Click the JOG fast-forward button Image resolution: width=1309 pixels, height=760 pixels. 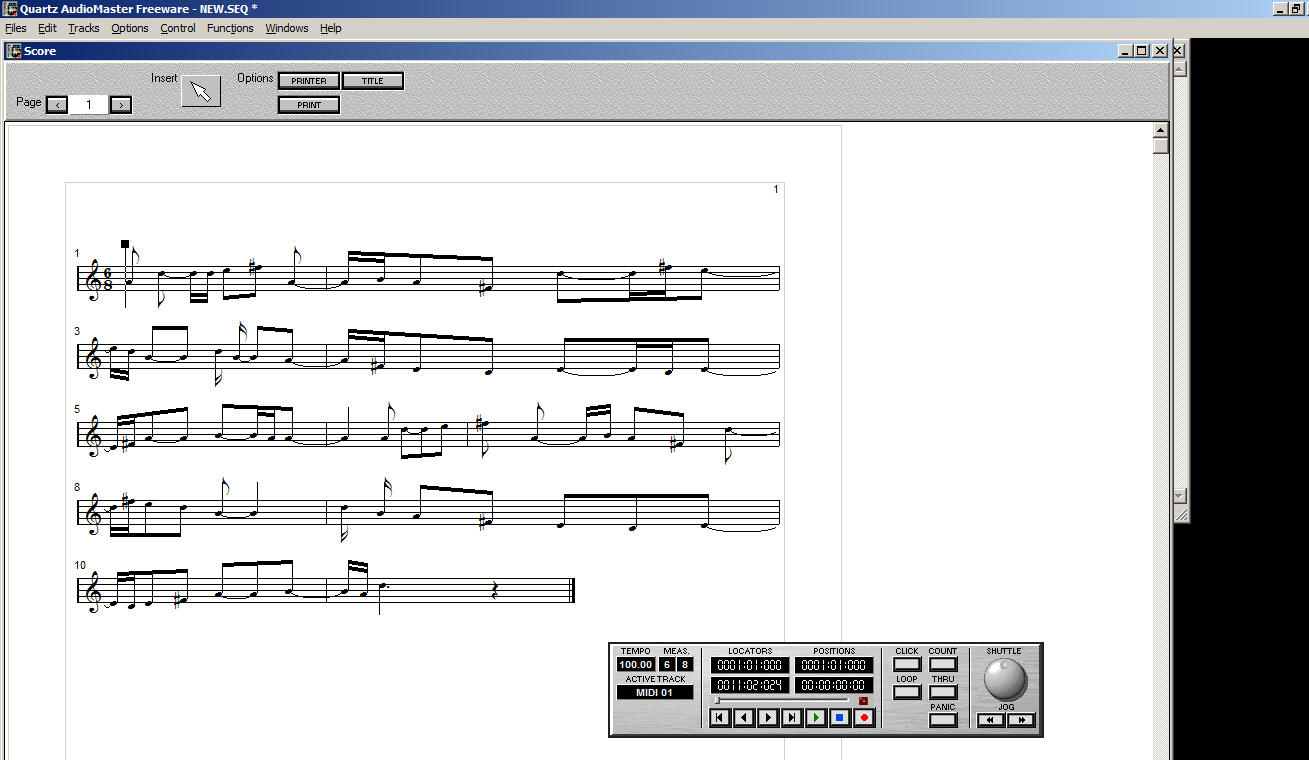1021,720
